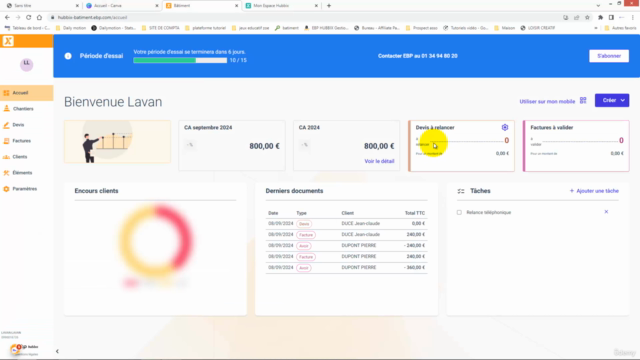Click Voir le détail link
Viewport: 640px width, 360px height.
tap(379, 161)
